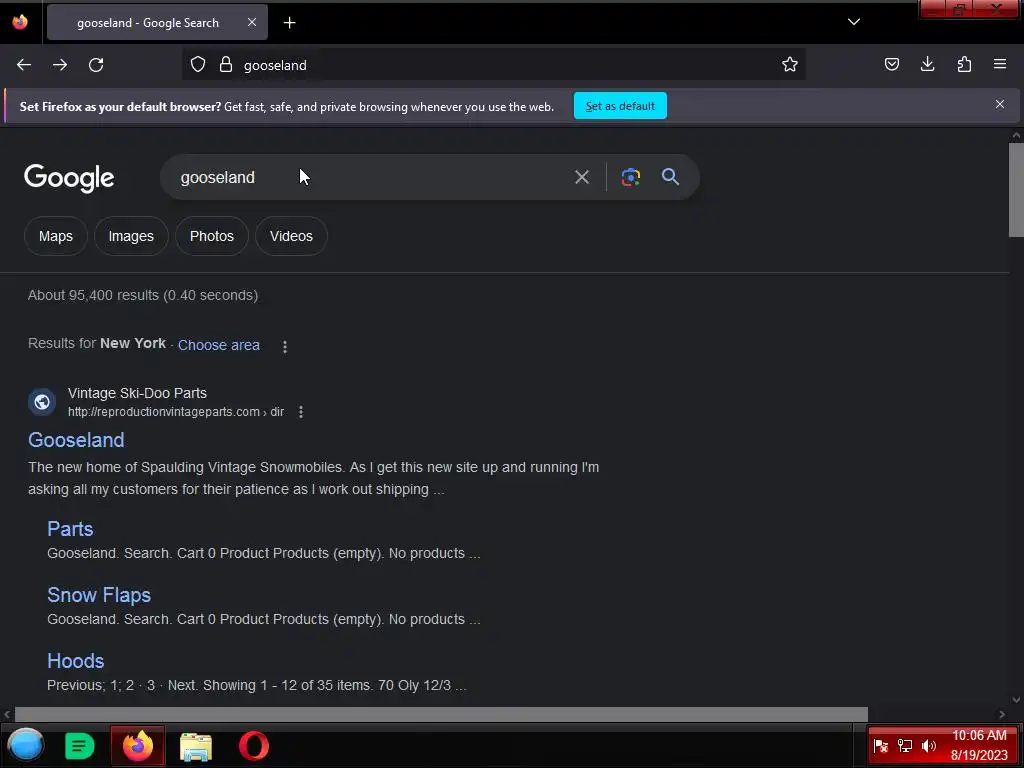Search by image with Google Lens icon
Image resolution: width=1024 pixels, height=768 pixels.
coord(631,177)
